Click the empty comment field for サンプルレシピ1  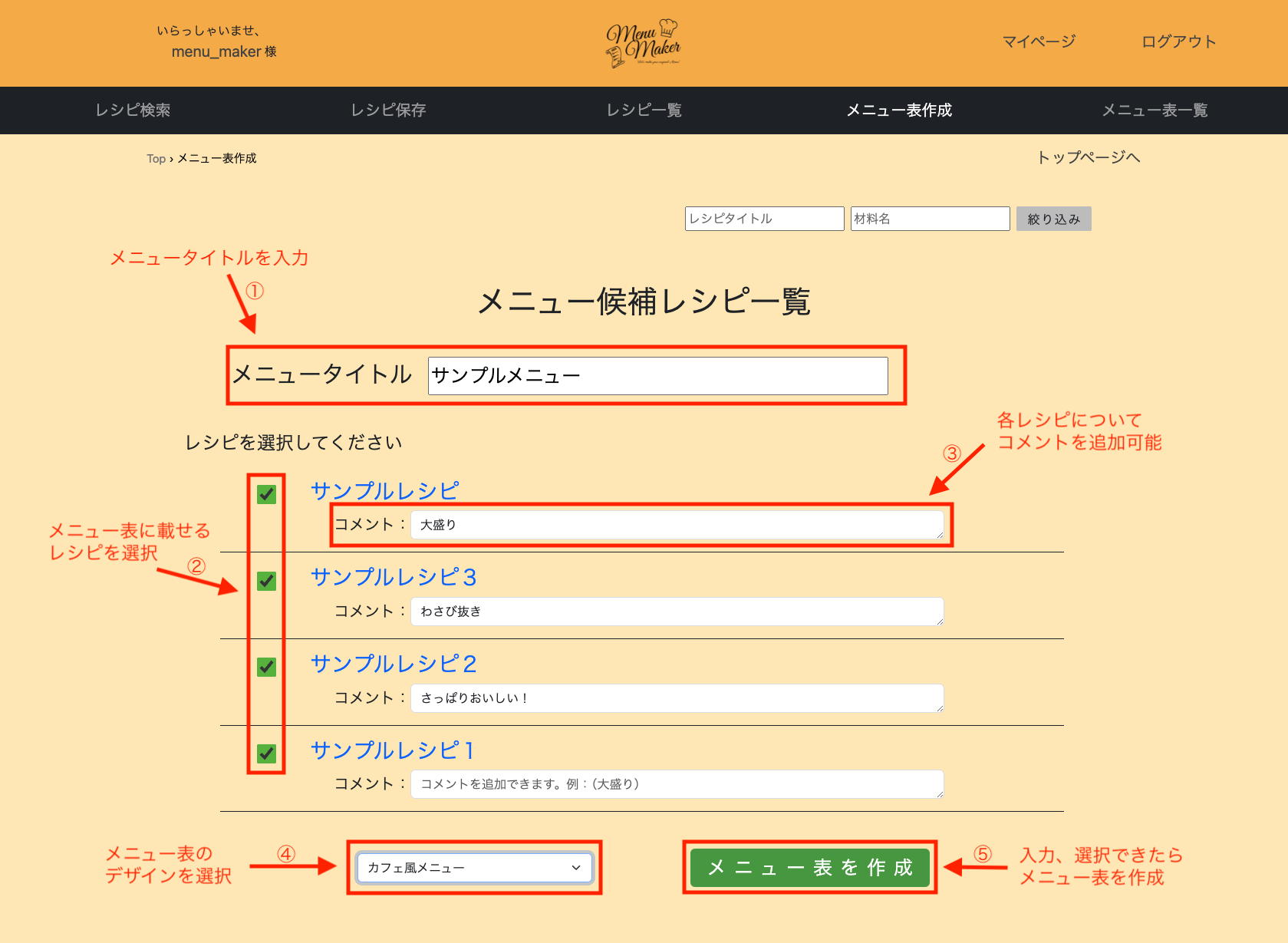point(677,784)
